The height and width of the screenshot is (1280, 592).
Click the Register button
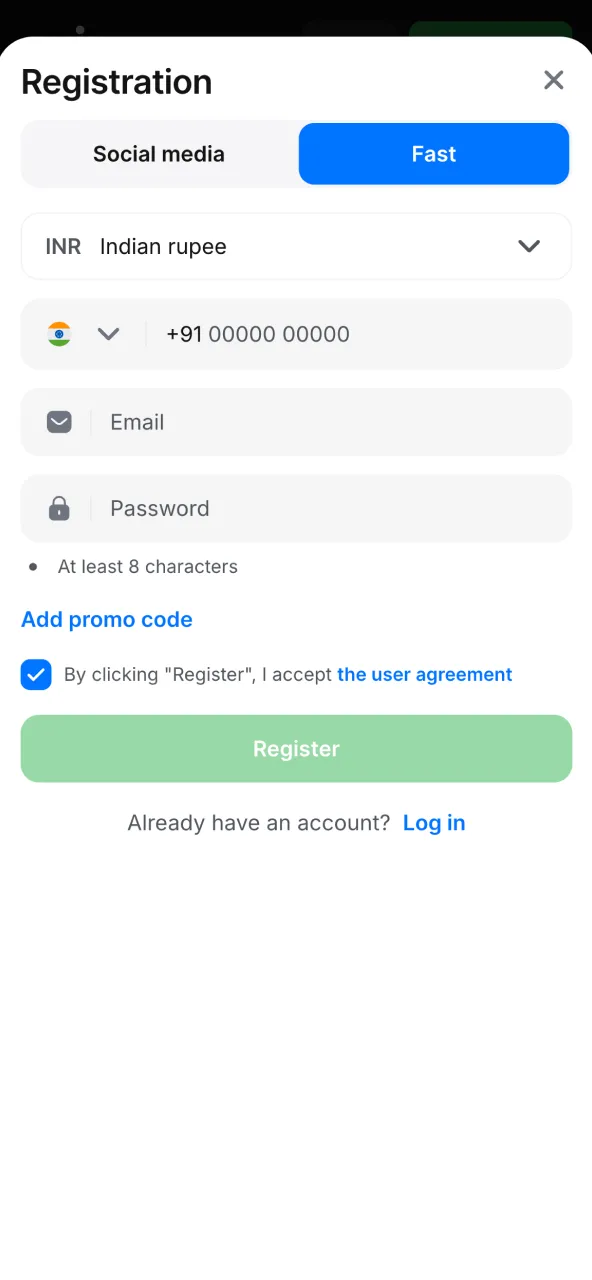(296, 748)
